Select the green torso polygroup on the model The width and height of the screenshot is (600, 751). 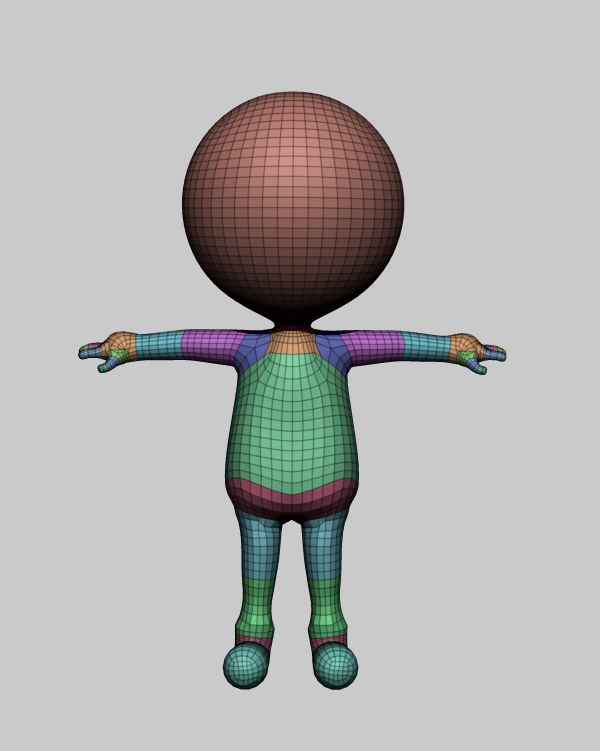coord(292,426)
